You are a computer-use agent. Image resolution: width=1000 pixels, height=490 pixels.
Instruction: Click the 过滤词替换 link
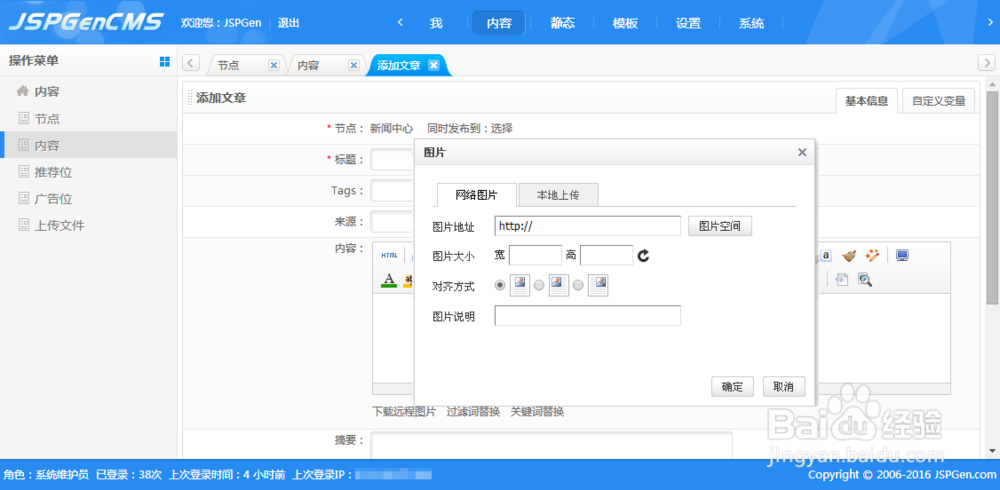(x=473, y=412)
